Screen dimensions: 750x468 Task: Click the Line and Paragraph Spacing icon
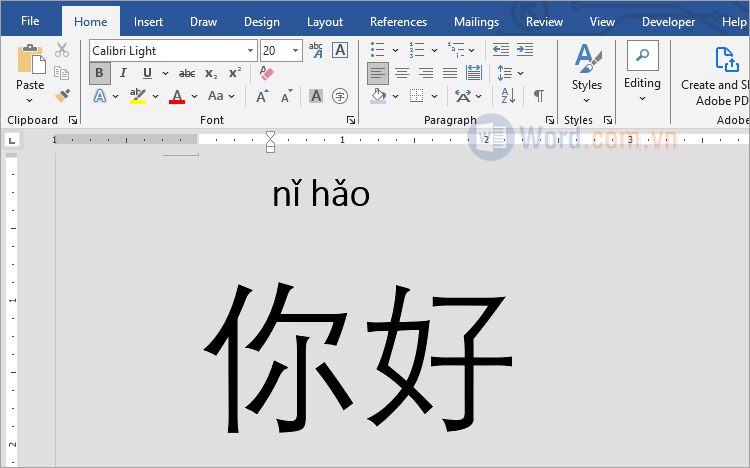coord(505,73)
